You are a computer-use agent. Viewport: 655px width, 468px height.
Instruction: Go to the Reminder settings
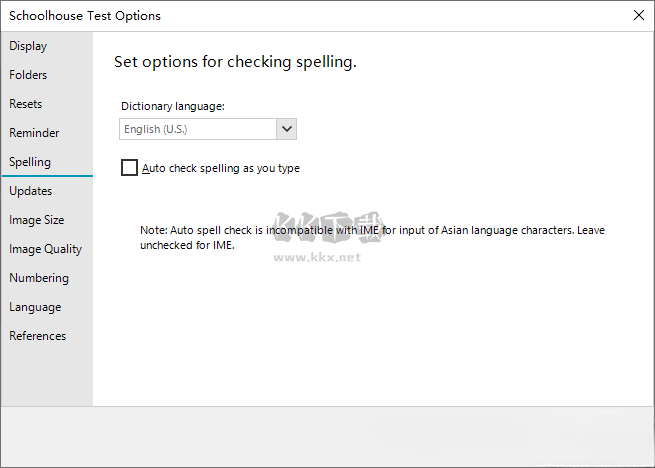point(34,133)
